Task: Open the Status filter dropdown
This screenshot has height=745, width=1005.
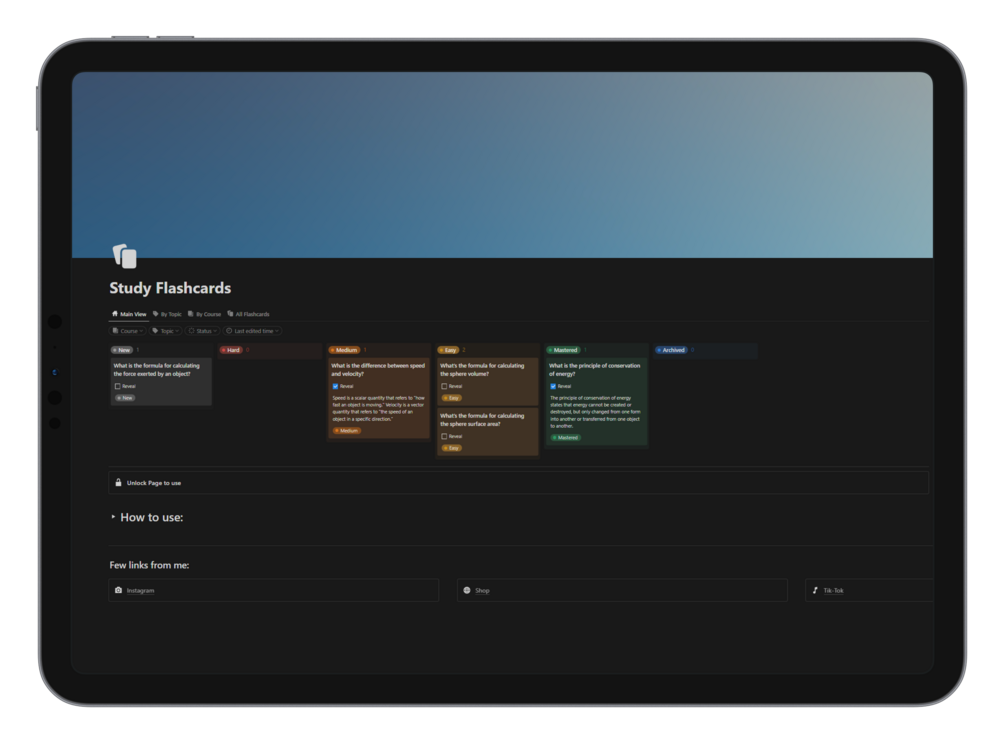Action: (x=203, y=331)
